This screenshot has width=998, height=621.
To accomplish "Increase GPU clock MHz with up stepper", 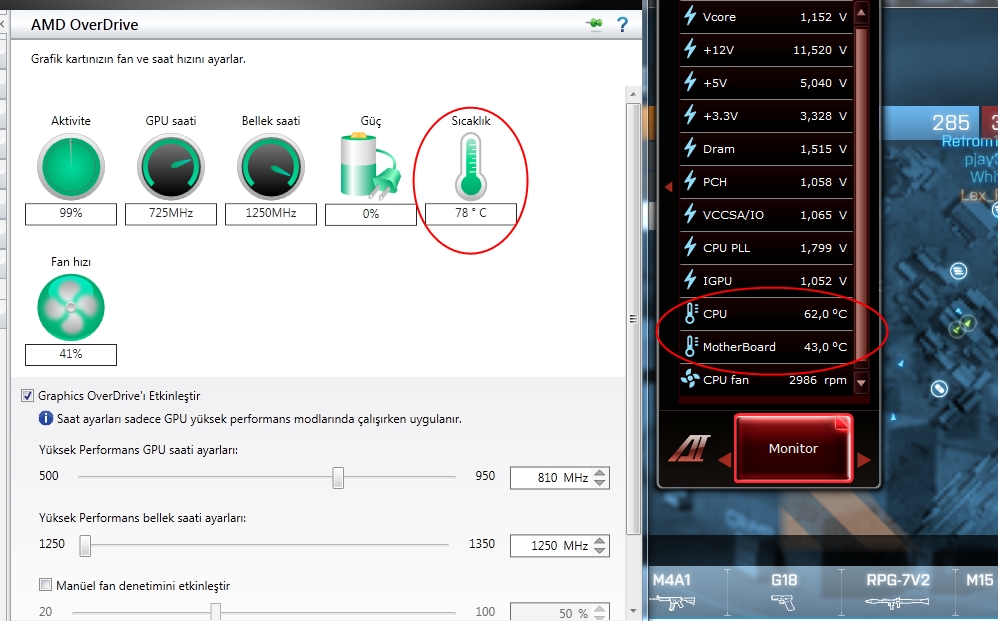I will coord(600,472).
